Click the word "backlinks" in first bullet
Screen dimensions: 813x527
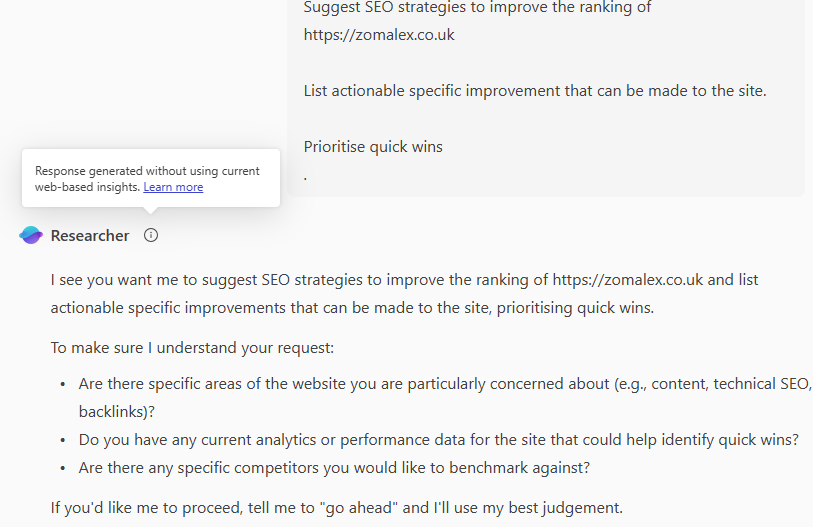[x=113, y=411]
